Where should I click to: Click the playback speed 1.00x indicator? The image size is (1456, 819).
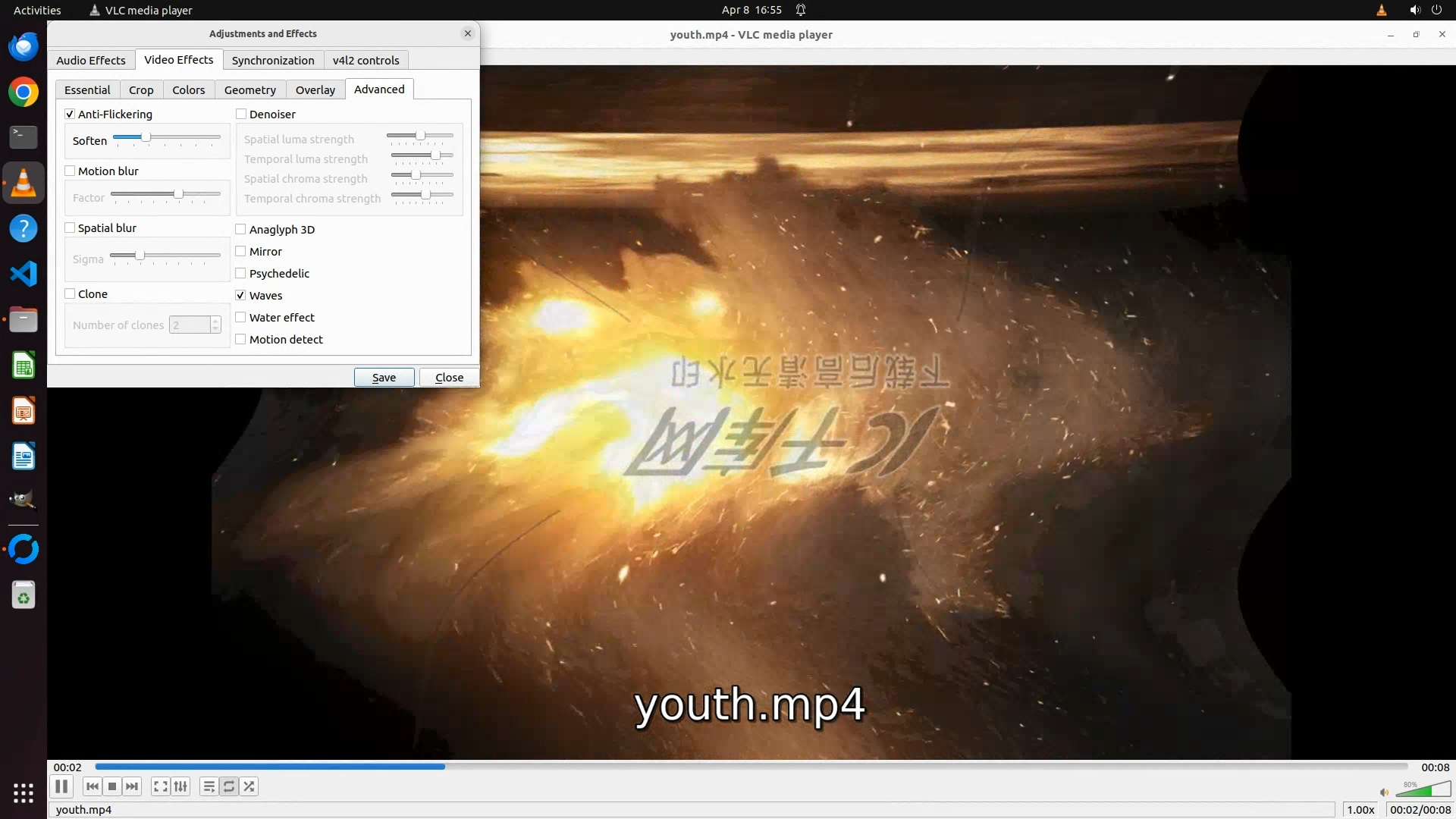pyautogui.click(x=1360, y=809)
